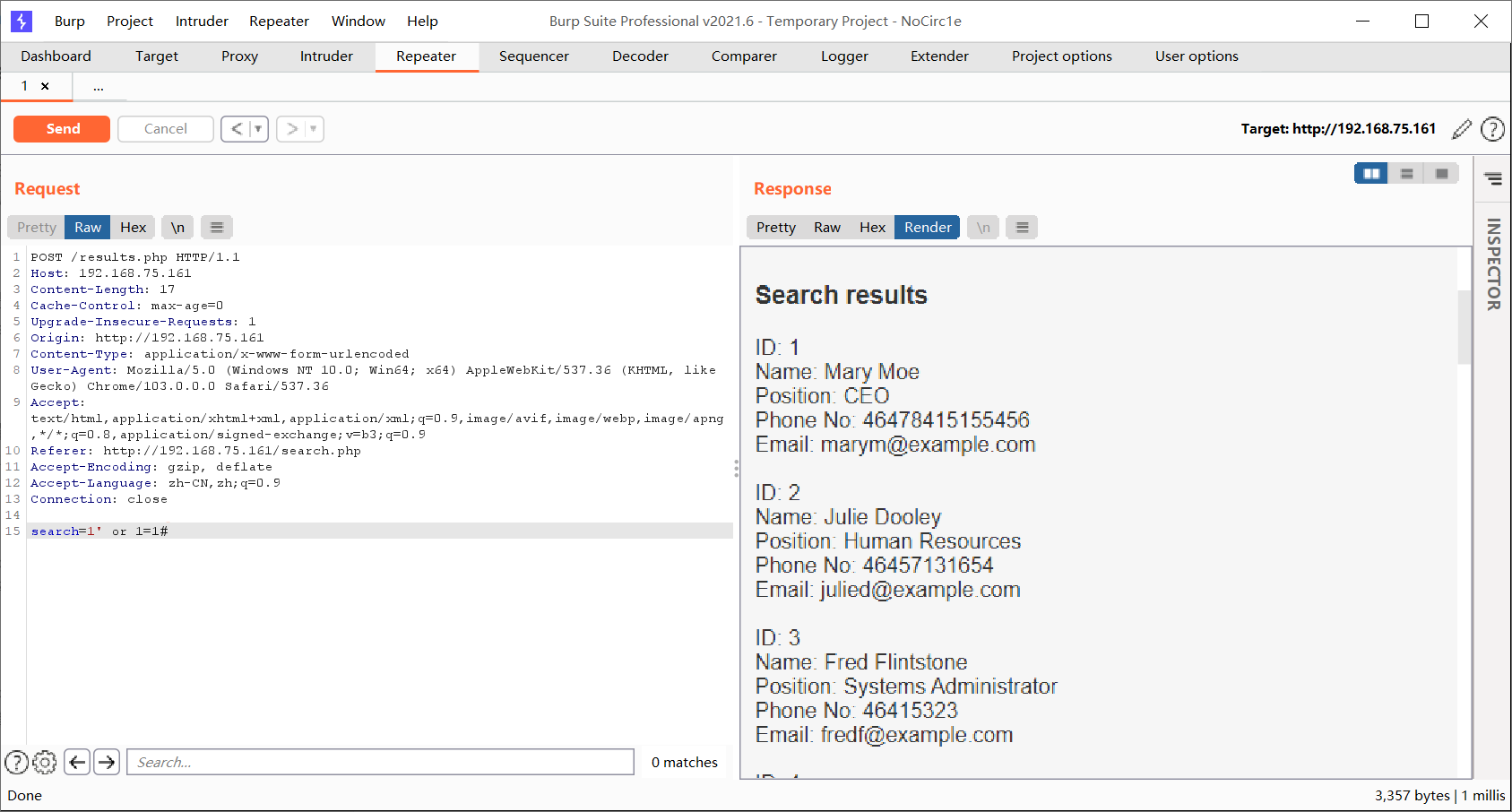The height and width of the screenshot is (812, 1512).
Task: Open the Project menu
Action: 130,21
